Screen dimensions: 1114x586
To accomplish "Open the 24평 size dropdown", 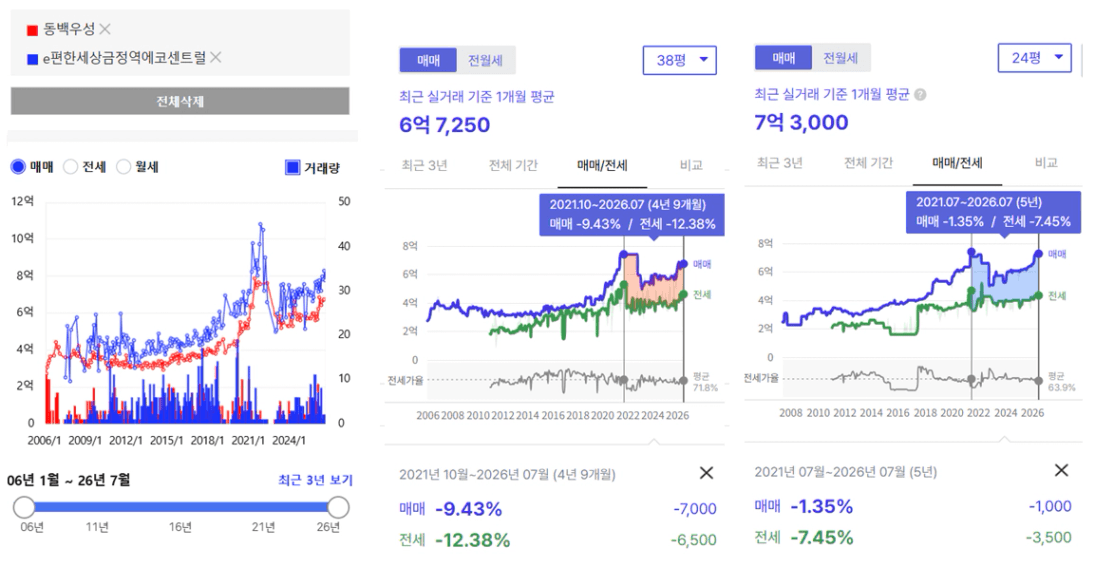I will pyautogui.click(x=1035, y=57).
